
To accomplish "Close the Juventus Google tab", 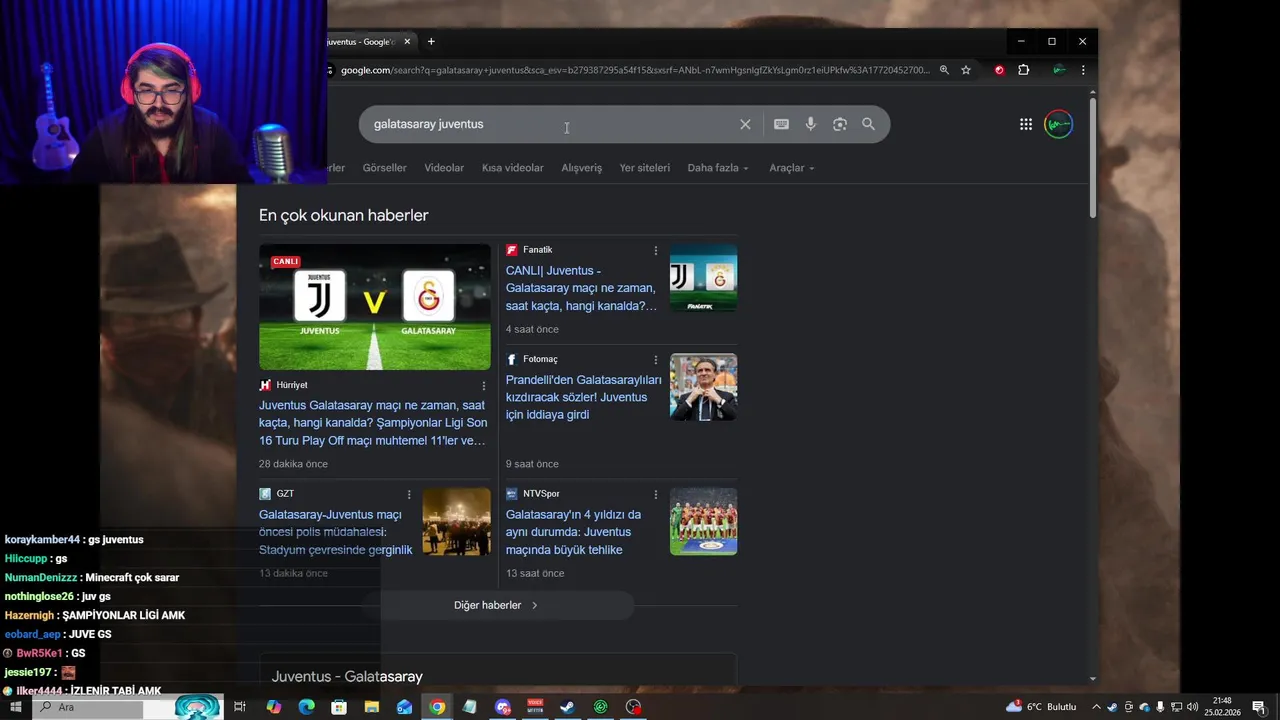I will pos(407,42).
